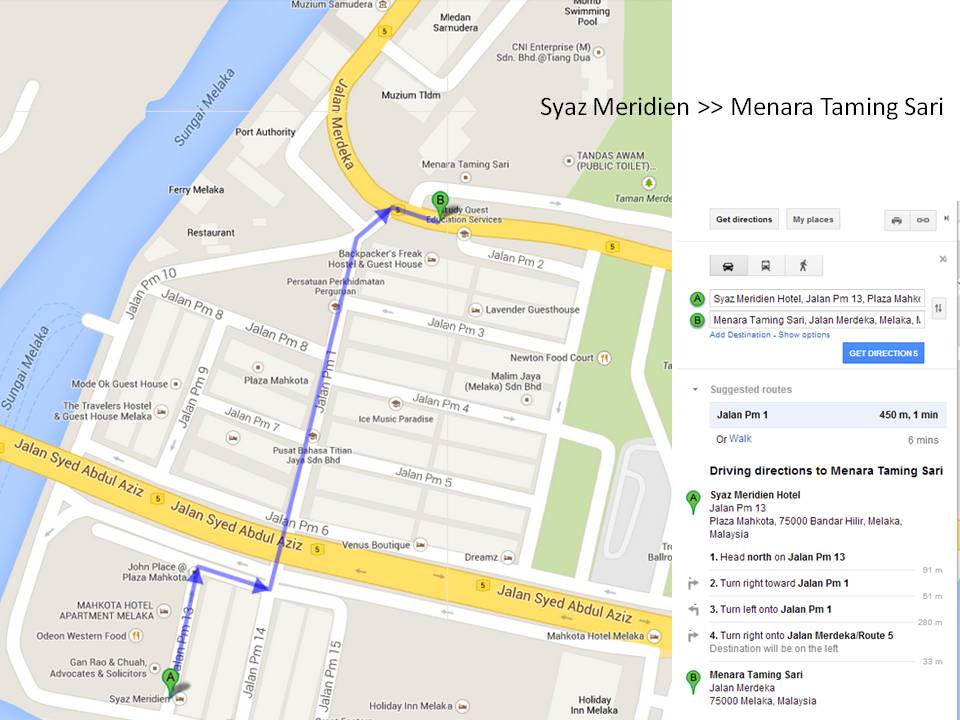Click the Taman Merdeka park tree icon

tap(648, 183)
